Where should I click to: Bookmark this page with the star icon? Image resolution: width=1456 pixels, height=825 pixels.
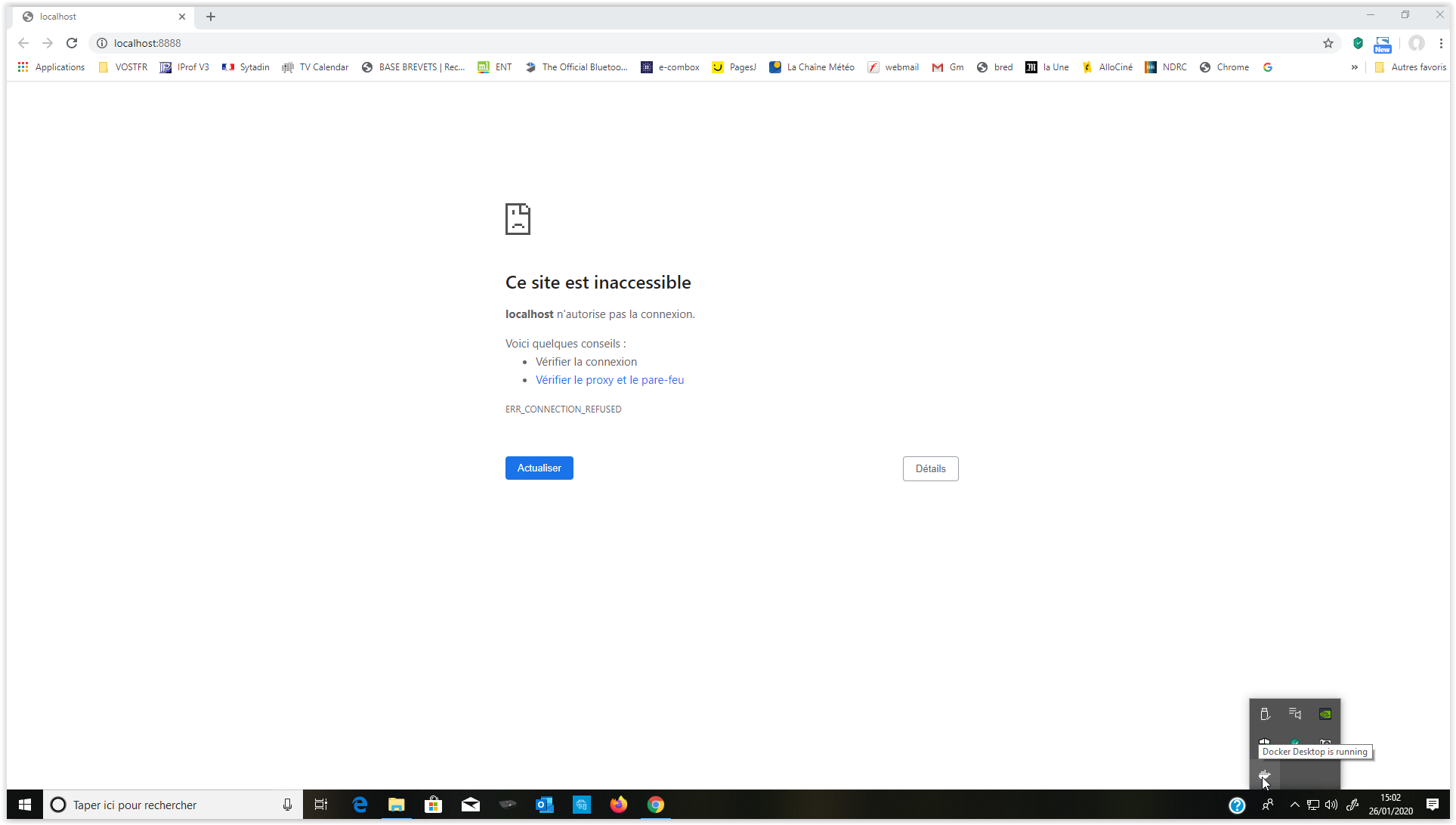tap(1328, 43)
